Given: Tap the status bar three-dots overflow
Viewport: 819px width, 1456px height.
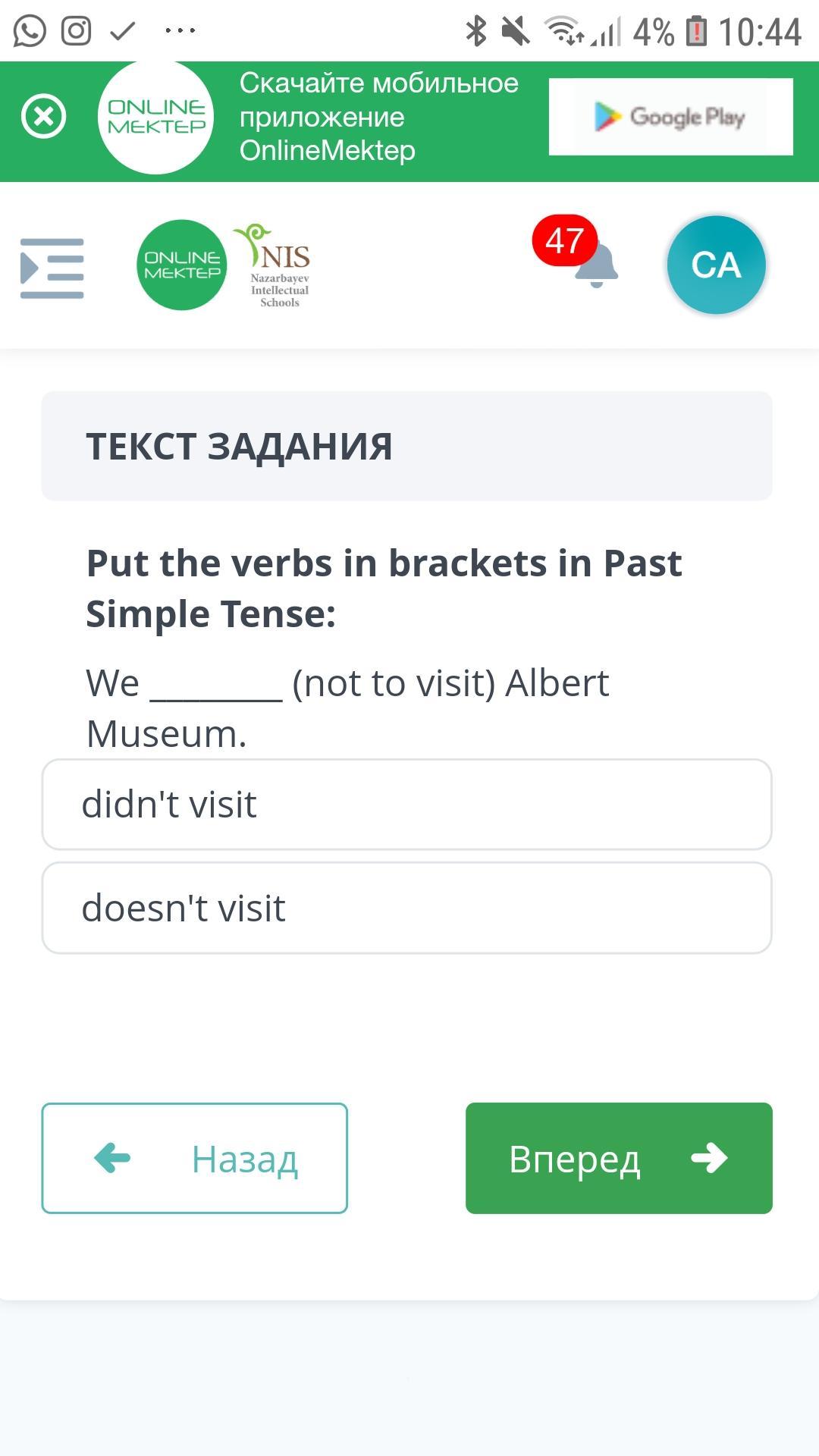Looking at the screenshot, I should point(180,31).
